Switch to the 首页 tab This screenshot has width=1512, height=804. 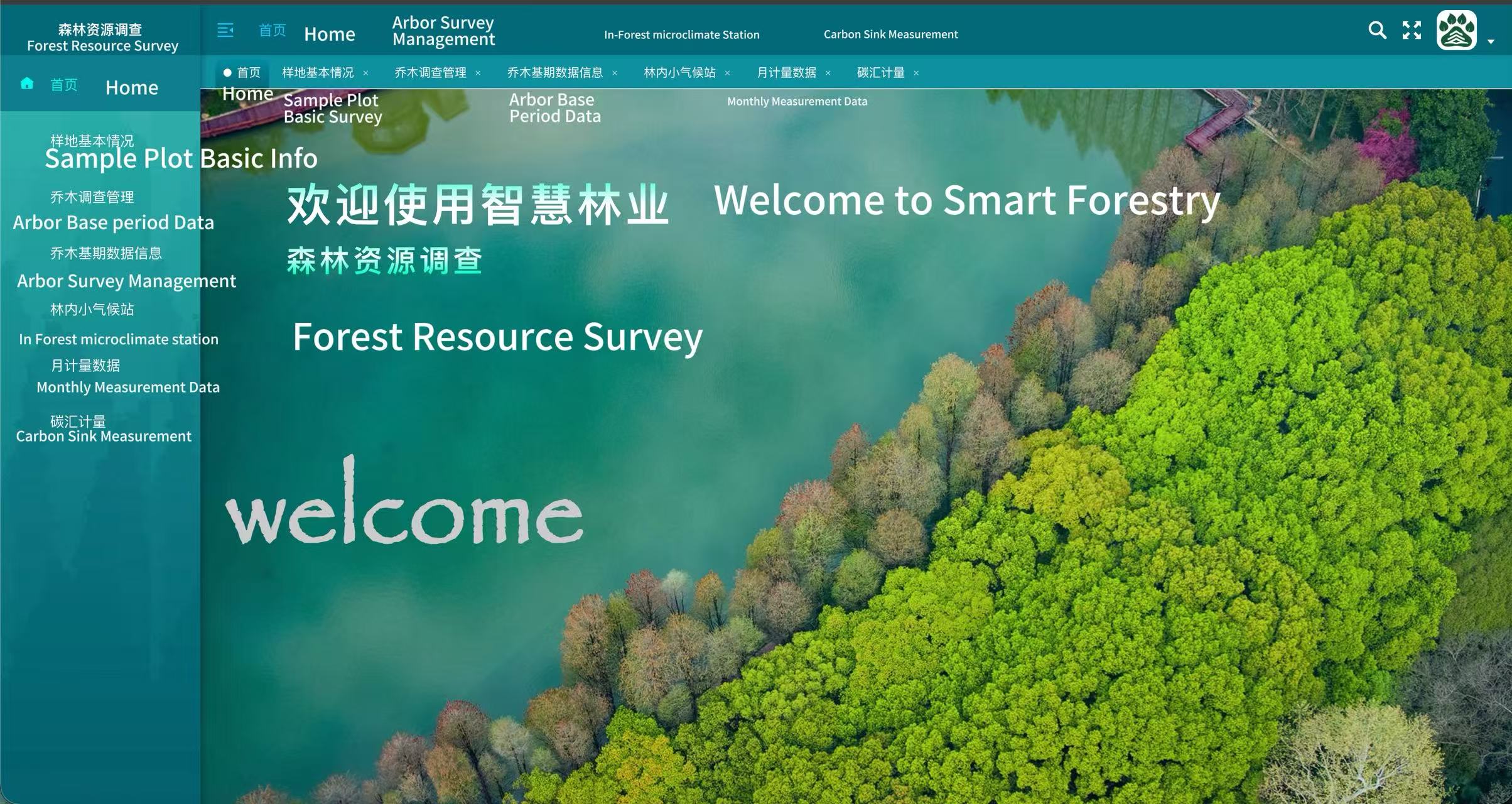point(242,73)
